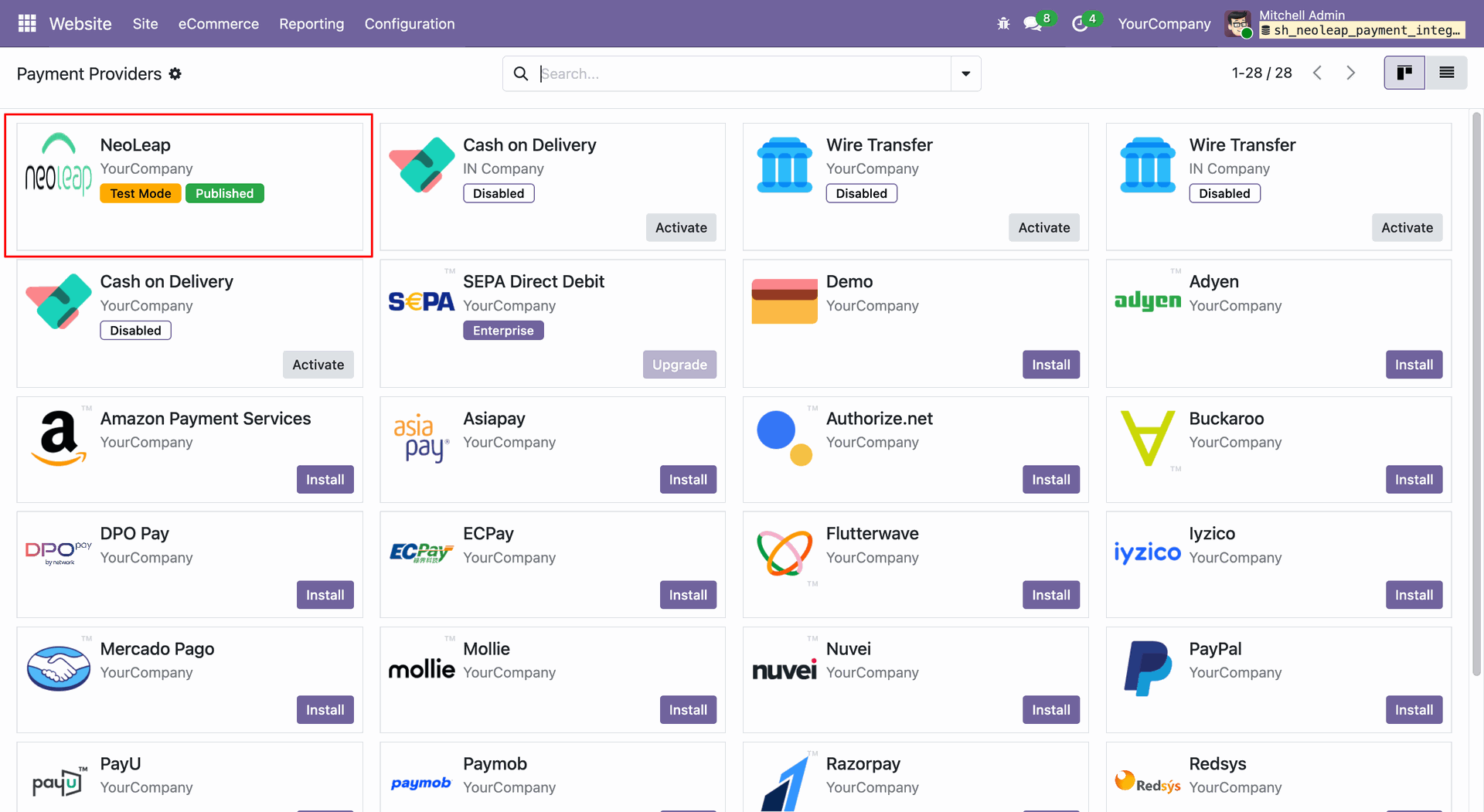Click the vertical page scrollbar
Image resolution: width=1484 pixels, height=812 pixels.
point(1476,394)
